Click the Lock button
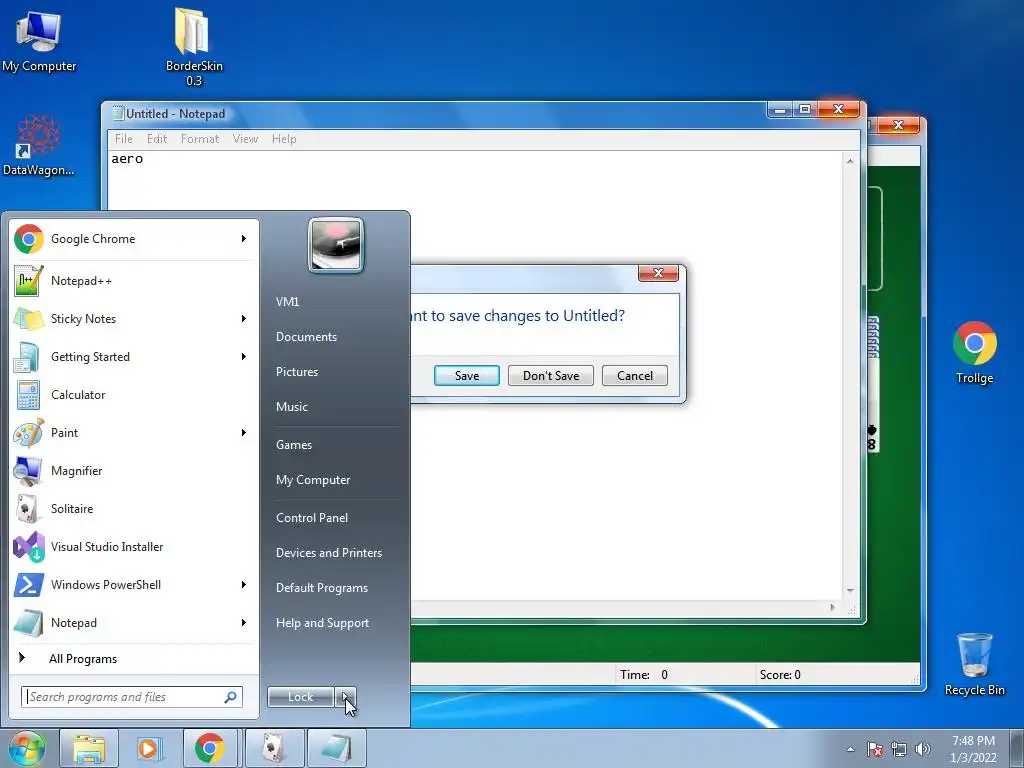Screen dimensions: 1024x768 pos(300,697)
